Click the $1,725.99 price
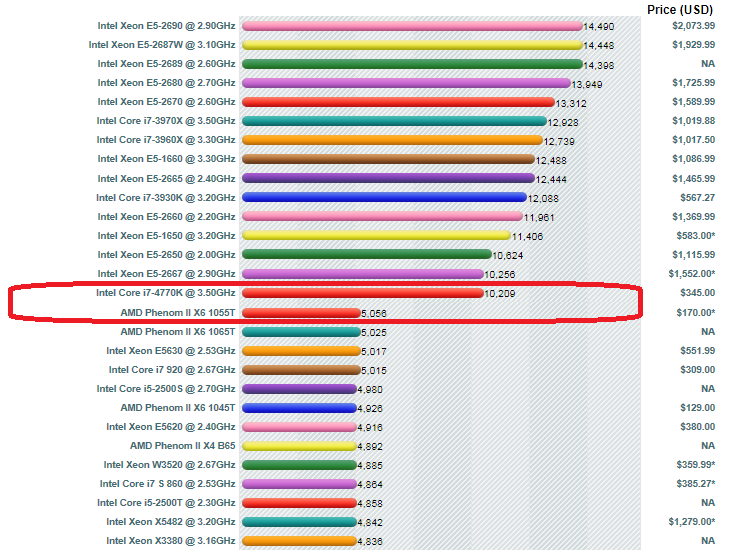Screen dimensions: 743x551 pyautogui.click(x=693, y=82)
